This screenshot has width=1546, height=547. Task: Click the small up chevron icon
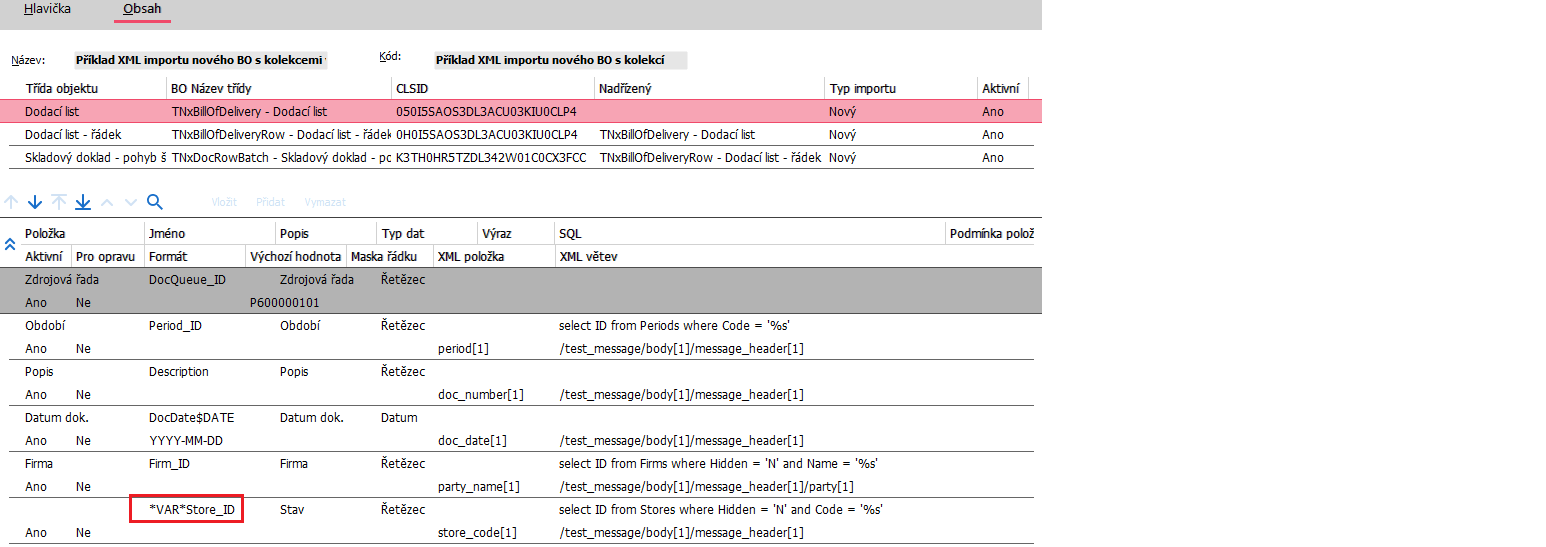click(108, 202)
